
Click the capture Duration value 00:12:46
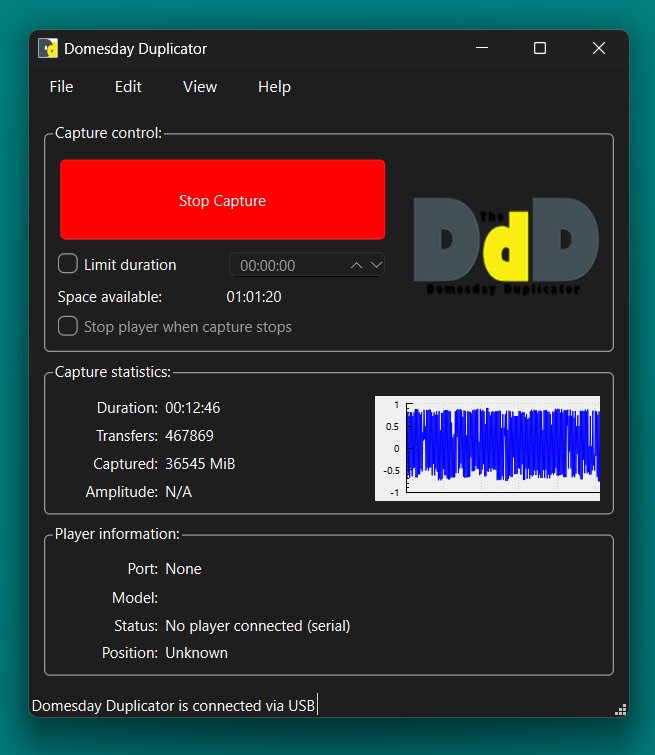pos(193,408)
